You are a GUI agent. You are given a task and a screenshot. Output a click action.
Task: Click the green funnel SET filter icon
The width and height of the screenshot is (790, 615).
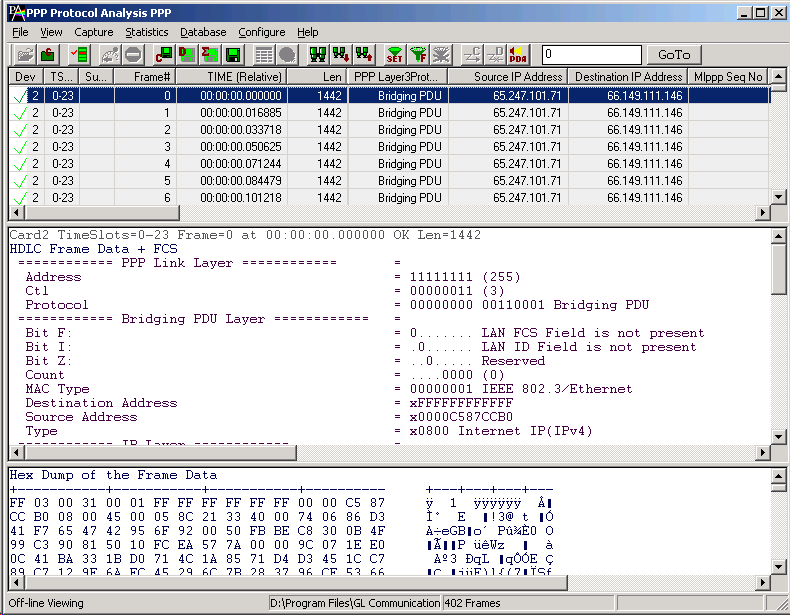395,54
